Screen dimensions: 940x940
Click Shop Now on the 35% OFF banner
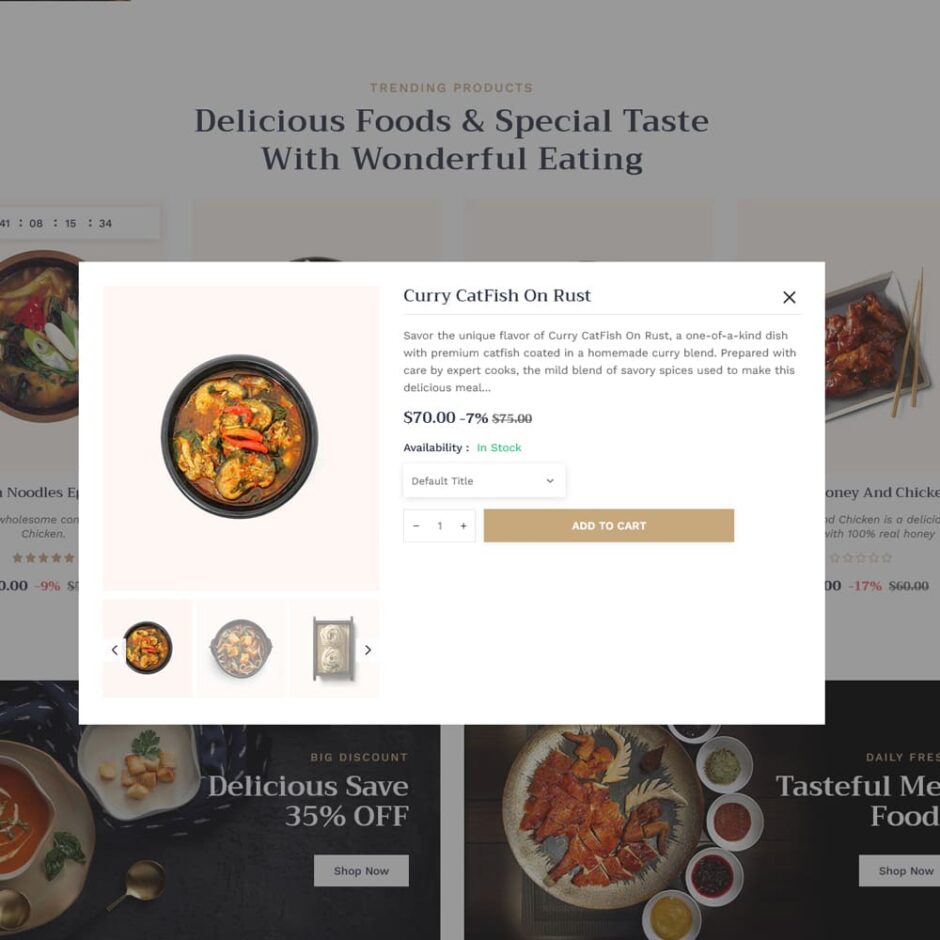point(361,870)
